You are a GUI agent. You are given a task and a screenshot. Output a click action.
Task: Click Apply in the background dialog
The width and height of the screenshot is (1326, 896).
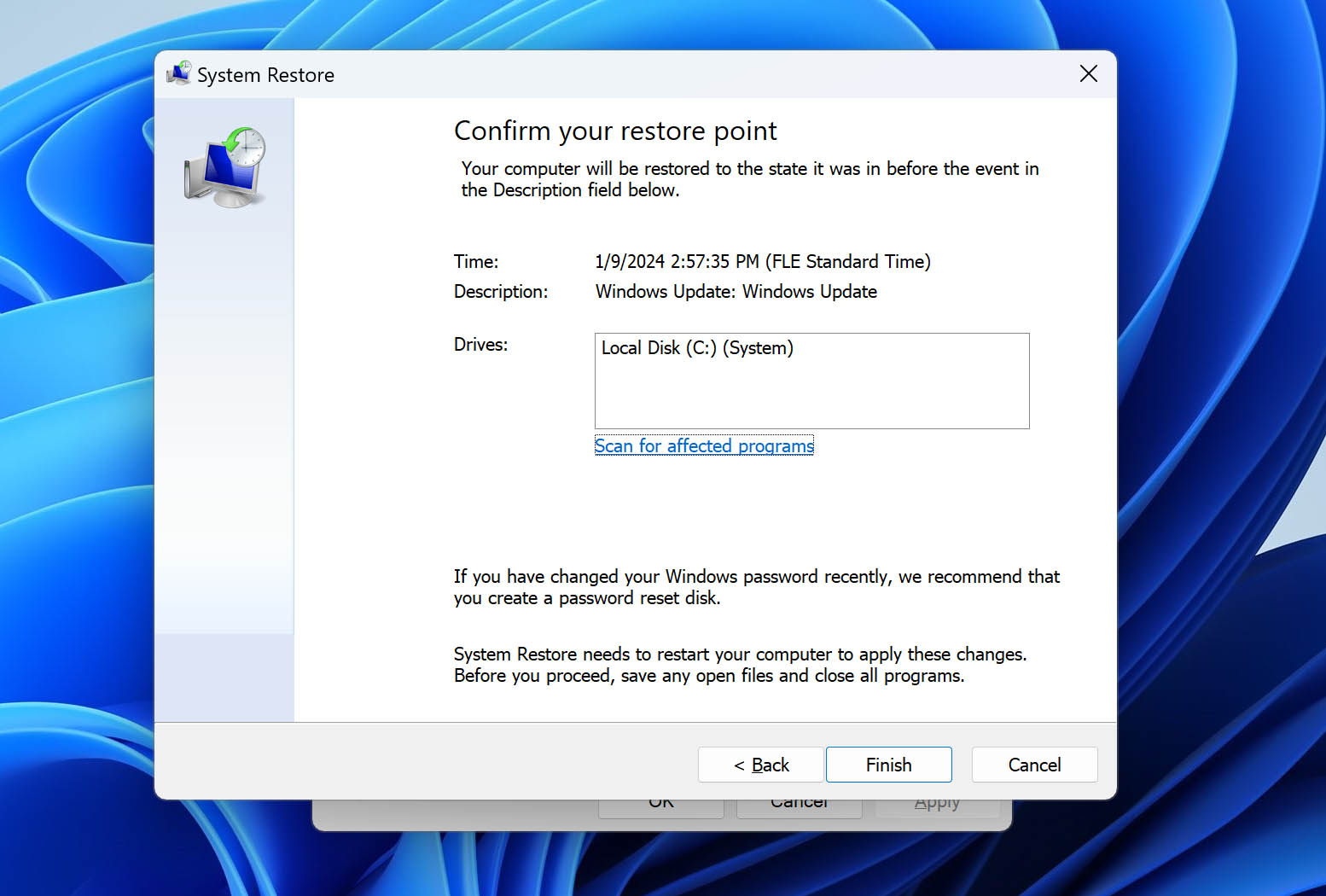937,807
